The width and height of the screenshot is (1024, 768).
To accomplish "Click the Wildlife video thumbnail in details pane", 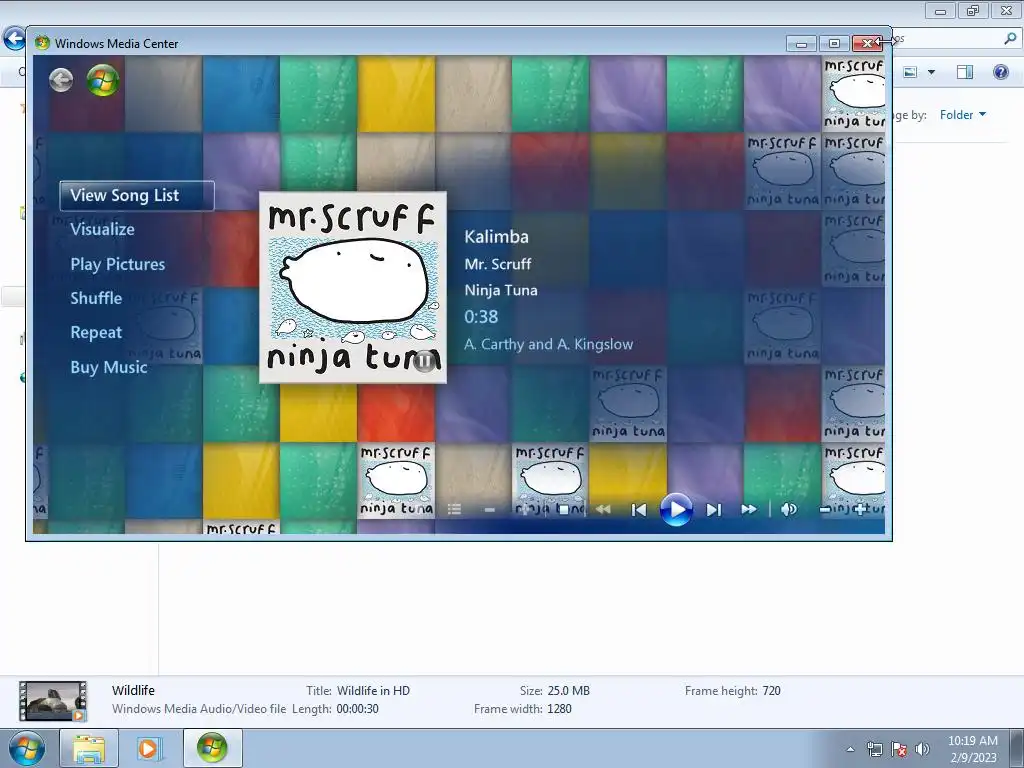I will [53, 701].
